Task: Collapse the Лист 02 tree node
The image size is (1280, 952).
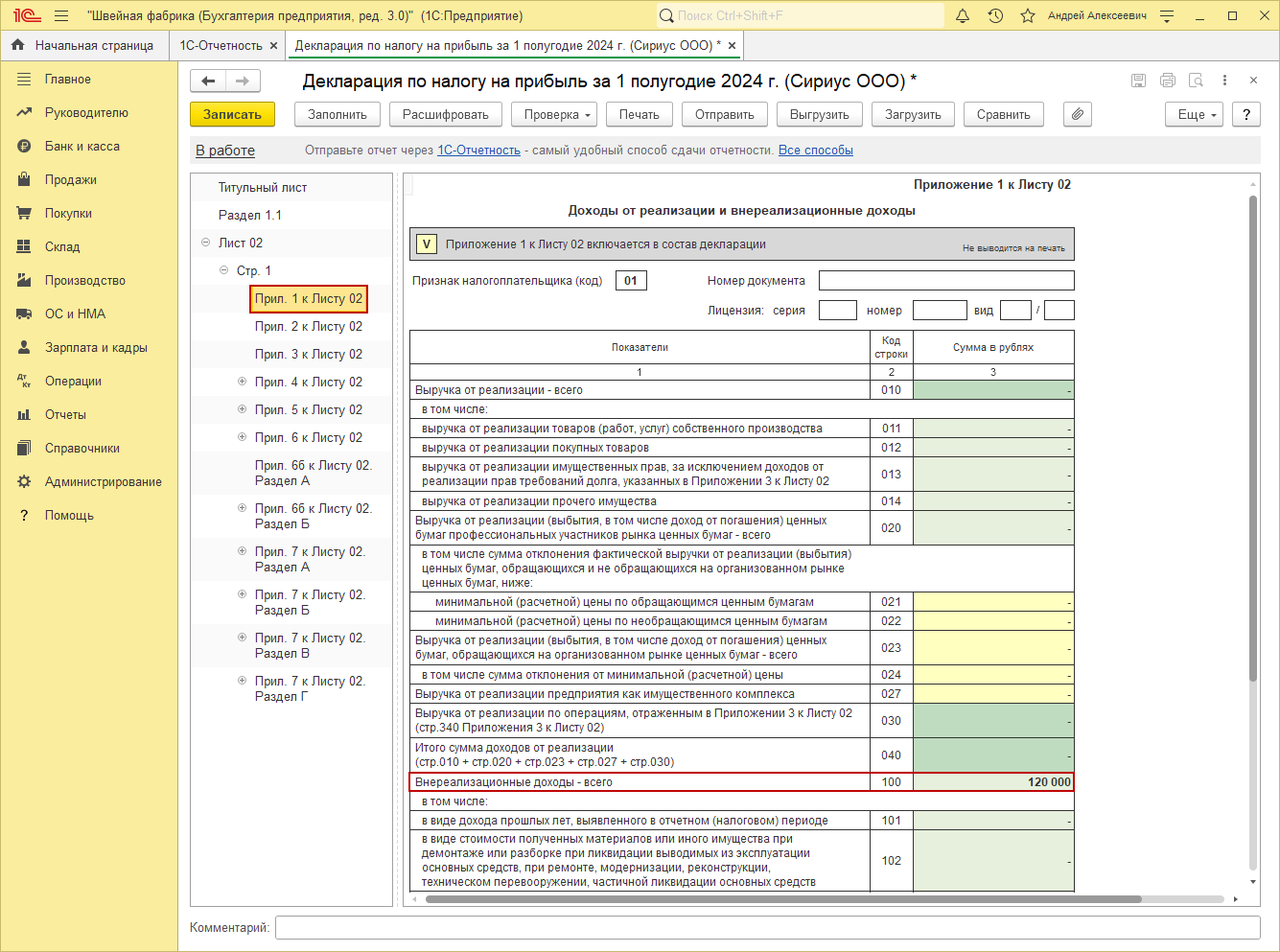Action: click(x=205, y=243)
